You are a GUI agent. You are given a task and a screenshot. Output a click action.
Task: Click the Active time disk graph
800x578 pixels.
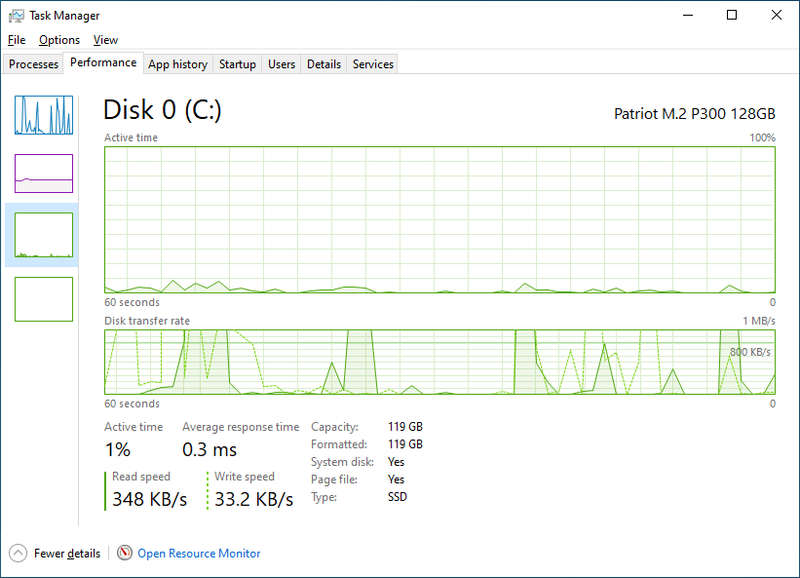click(440, 220)
